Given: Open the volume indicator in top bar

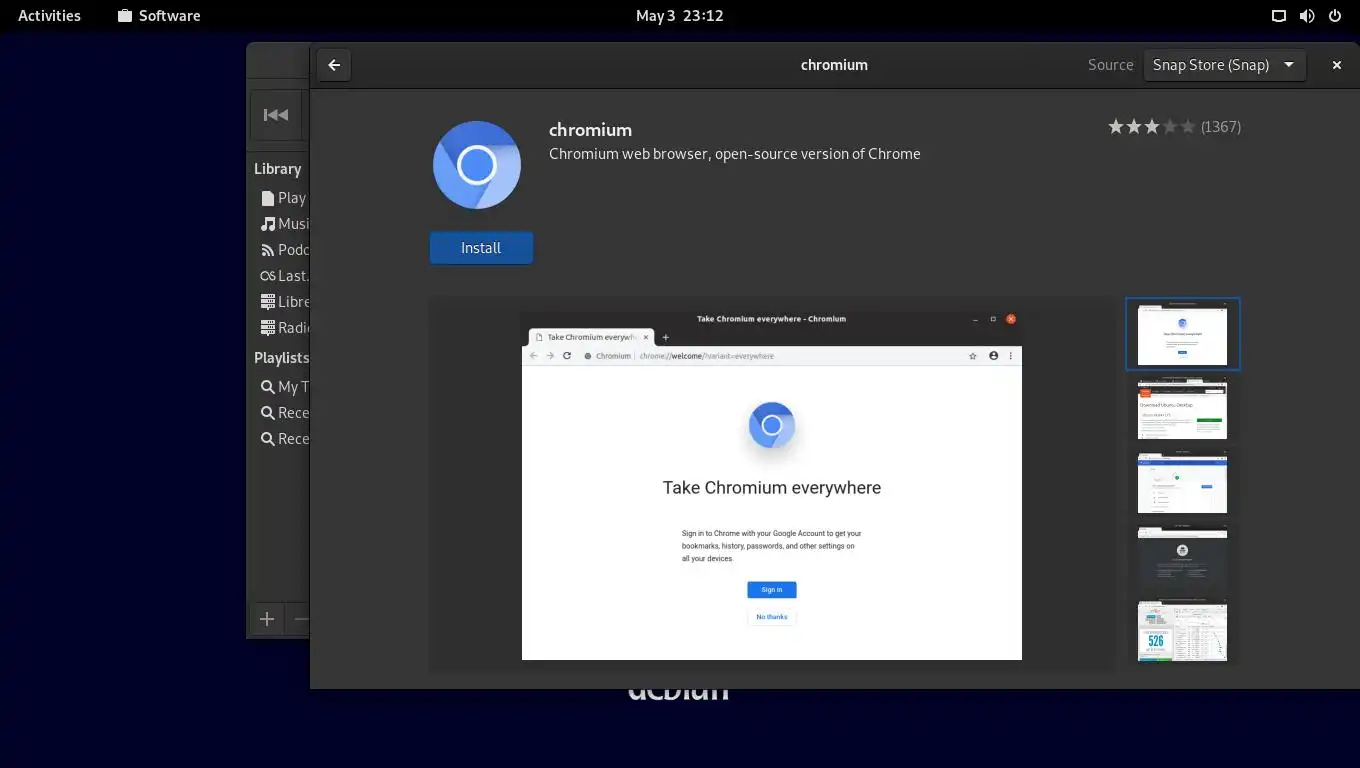Looking at the screenshot, I should [x=1307, y=15].
